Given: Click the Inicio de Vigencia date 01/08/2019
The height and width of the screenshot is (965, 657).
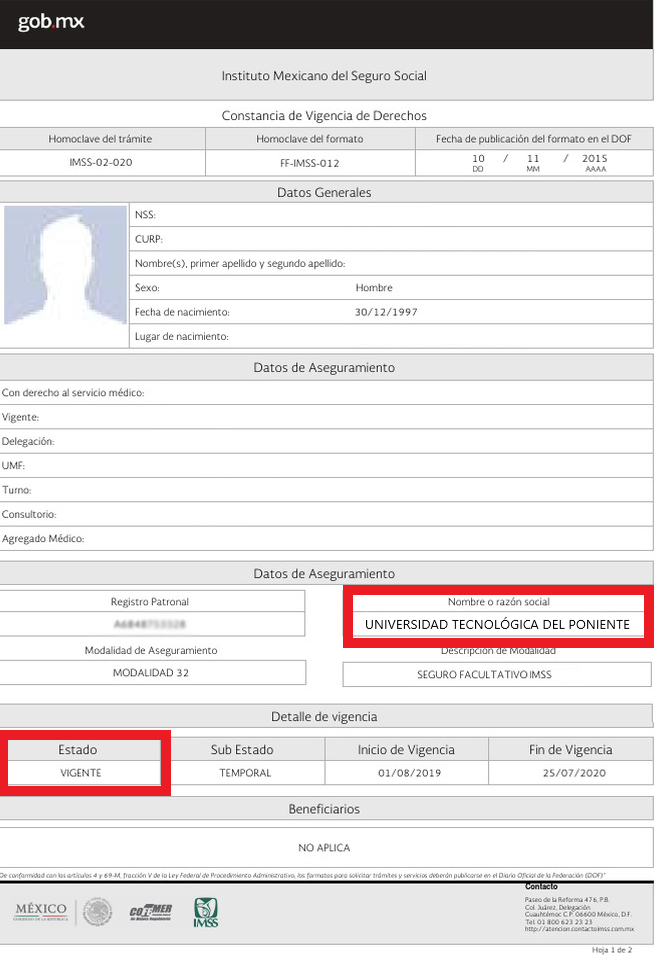Looking at the screenshot, I should tap(406, 773).
